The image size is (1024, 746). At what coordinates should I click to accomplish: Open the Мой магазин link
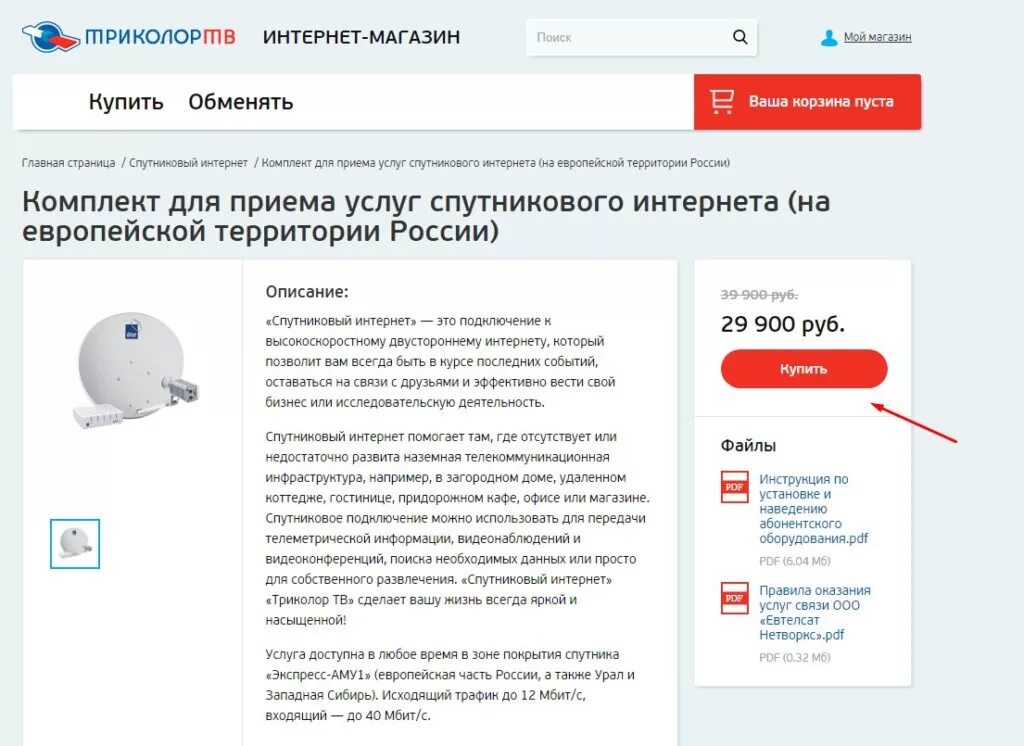[x=877, y=37]
